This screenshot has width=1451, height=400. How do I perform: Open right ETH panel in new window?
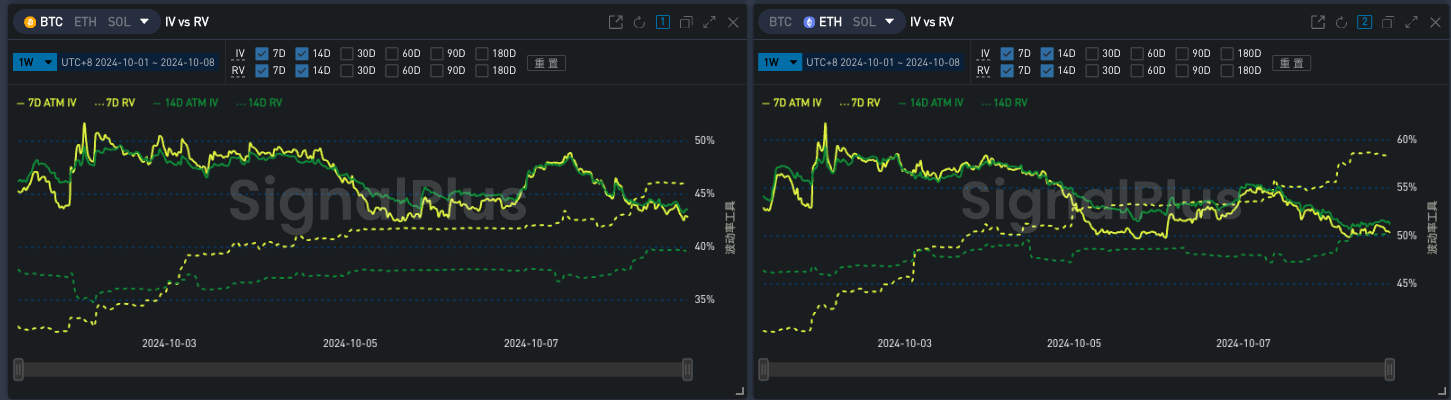click(x=1318, y=22)
